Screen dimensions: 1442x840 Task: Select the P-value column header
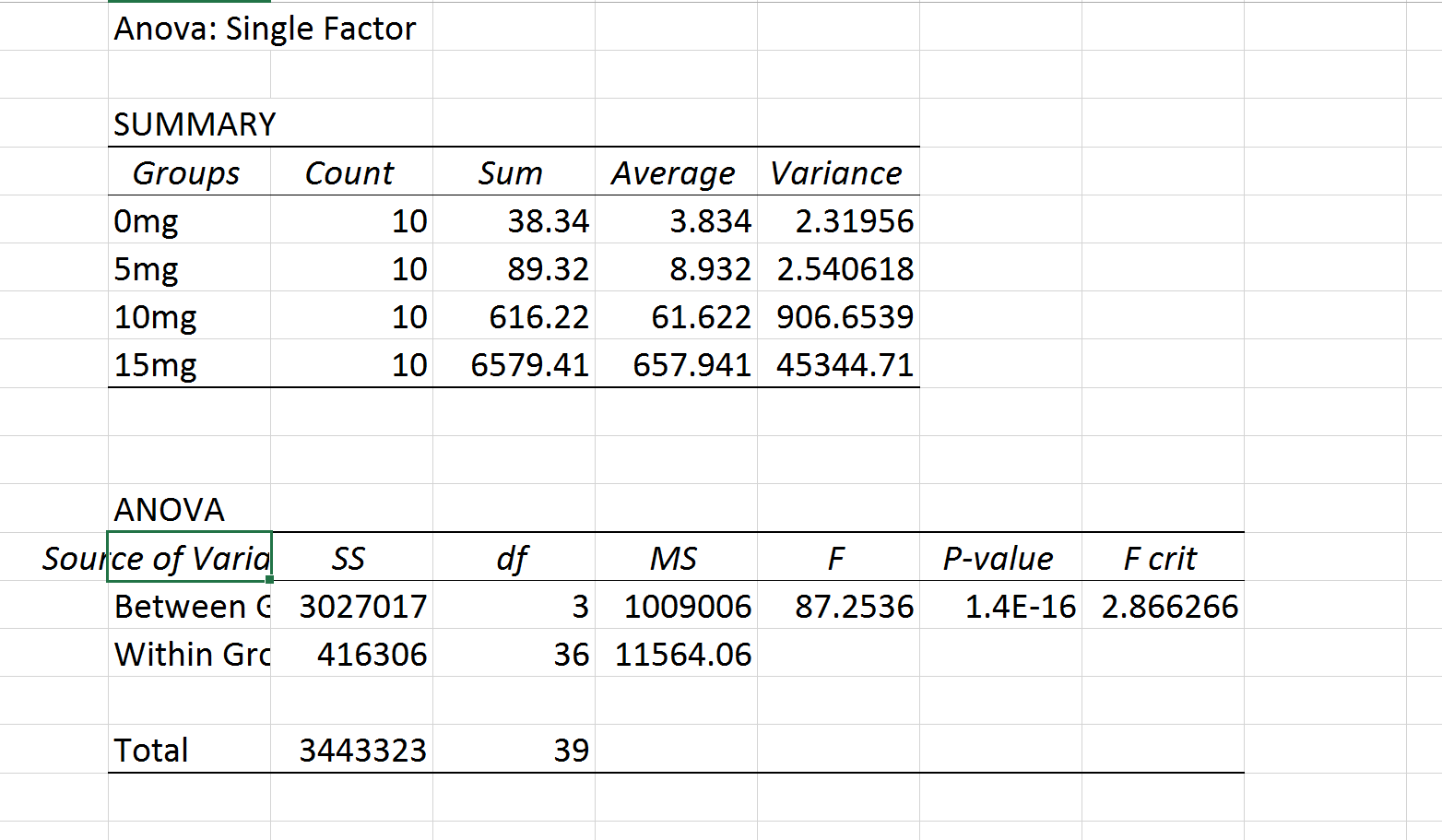point(999,558)
